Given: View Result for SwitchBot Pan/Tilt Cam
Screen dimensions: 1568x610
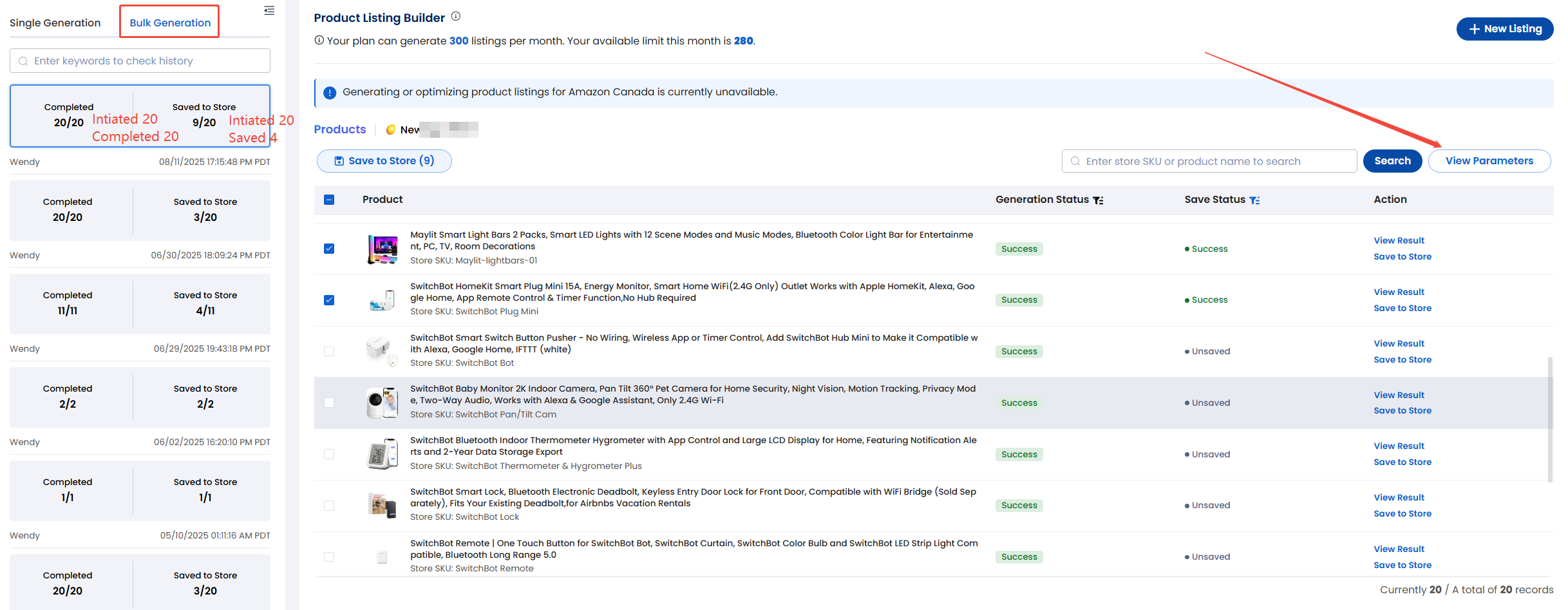Looking at the screenshot, I should click(x=1399, y=396).
